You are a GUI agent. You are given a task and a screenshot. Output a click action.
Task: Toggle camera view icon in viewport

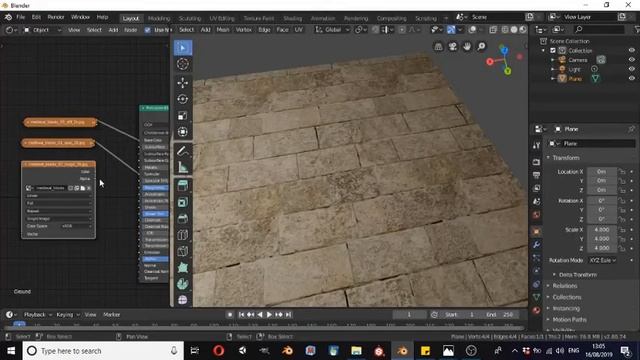[x=453, y=47]
